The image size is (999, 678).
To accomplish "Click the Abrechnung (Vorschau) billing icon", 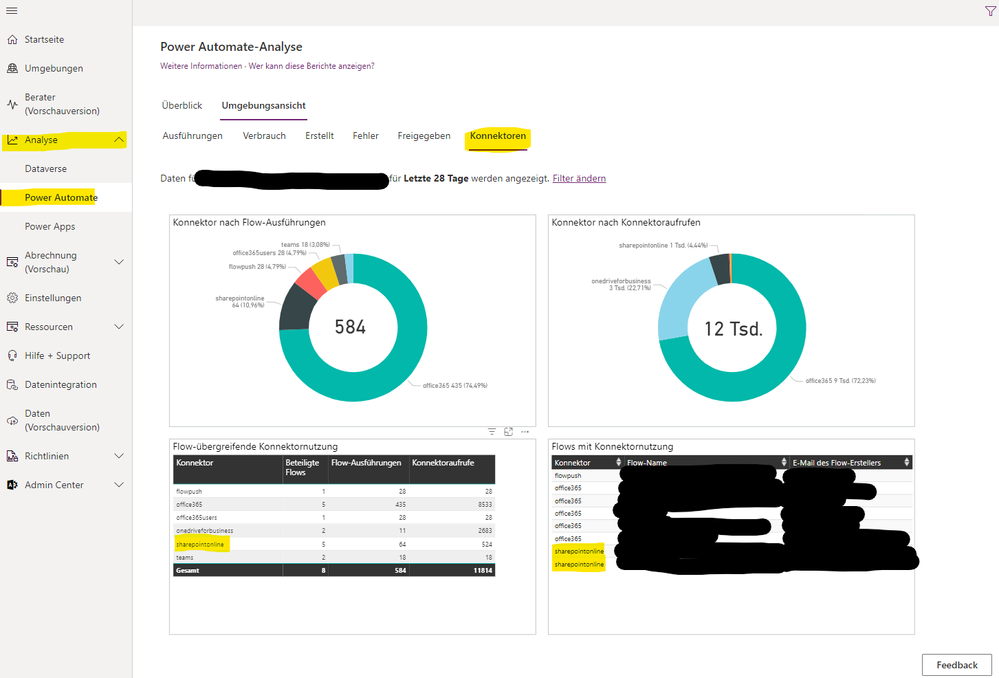I will (x=12, y=262).
